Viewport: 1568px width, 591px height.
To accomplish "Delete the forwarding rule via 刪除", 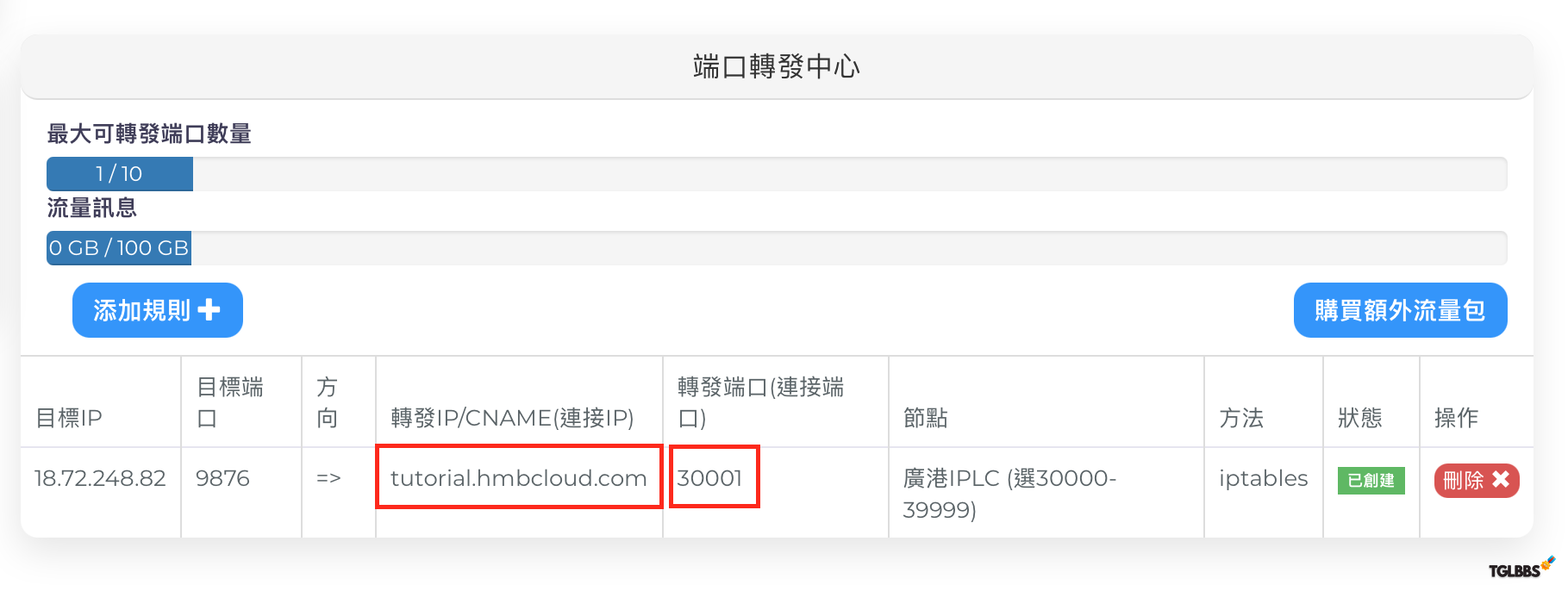I will click(x=1477, y=480).
